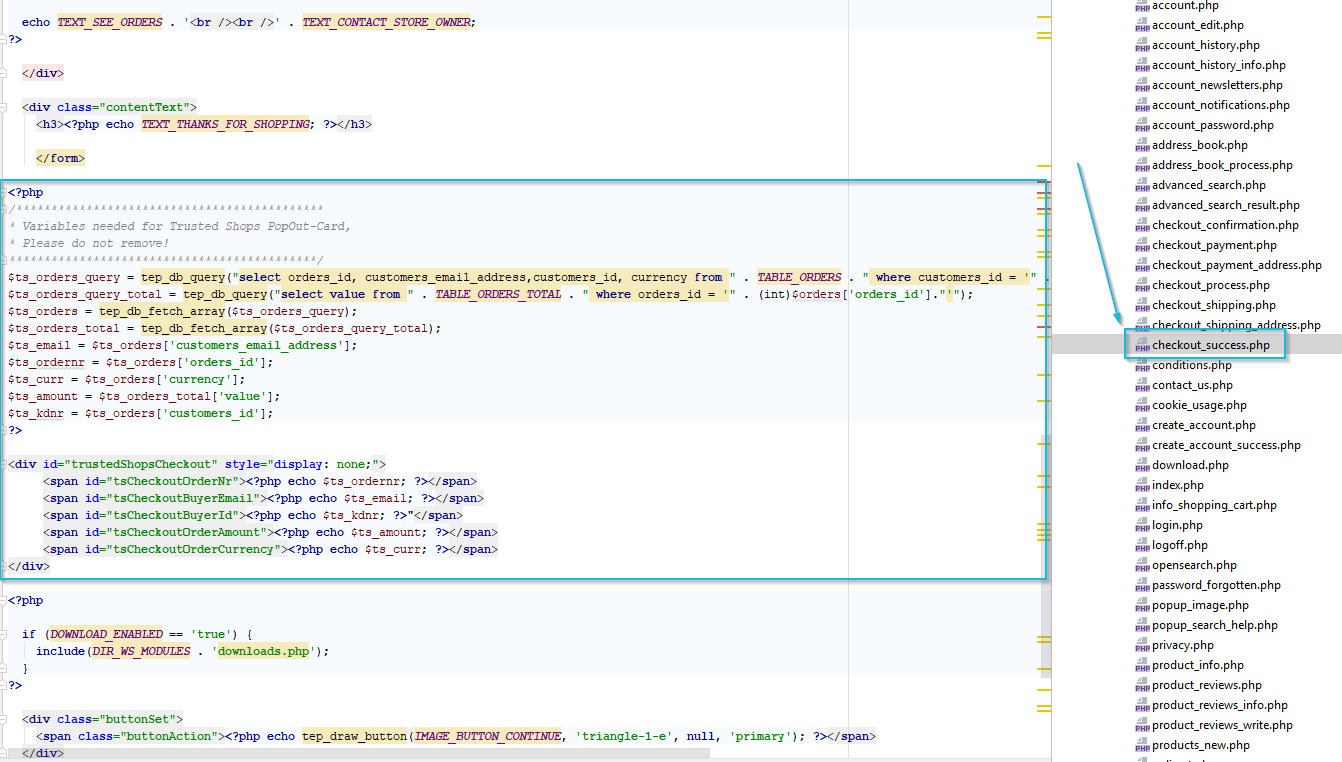This screenshot has width=1342, height=762.
Task: Select advanced_search_result.php file
Action: pyautogui.click(x=1226, y=205)
